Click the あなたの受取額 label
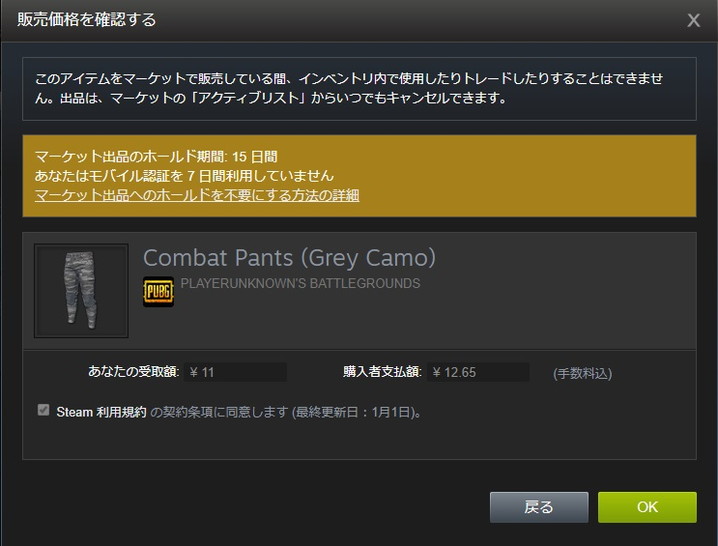718x546 pixels. (x=133, y=371)
